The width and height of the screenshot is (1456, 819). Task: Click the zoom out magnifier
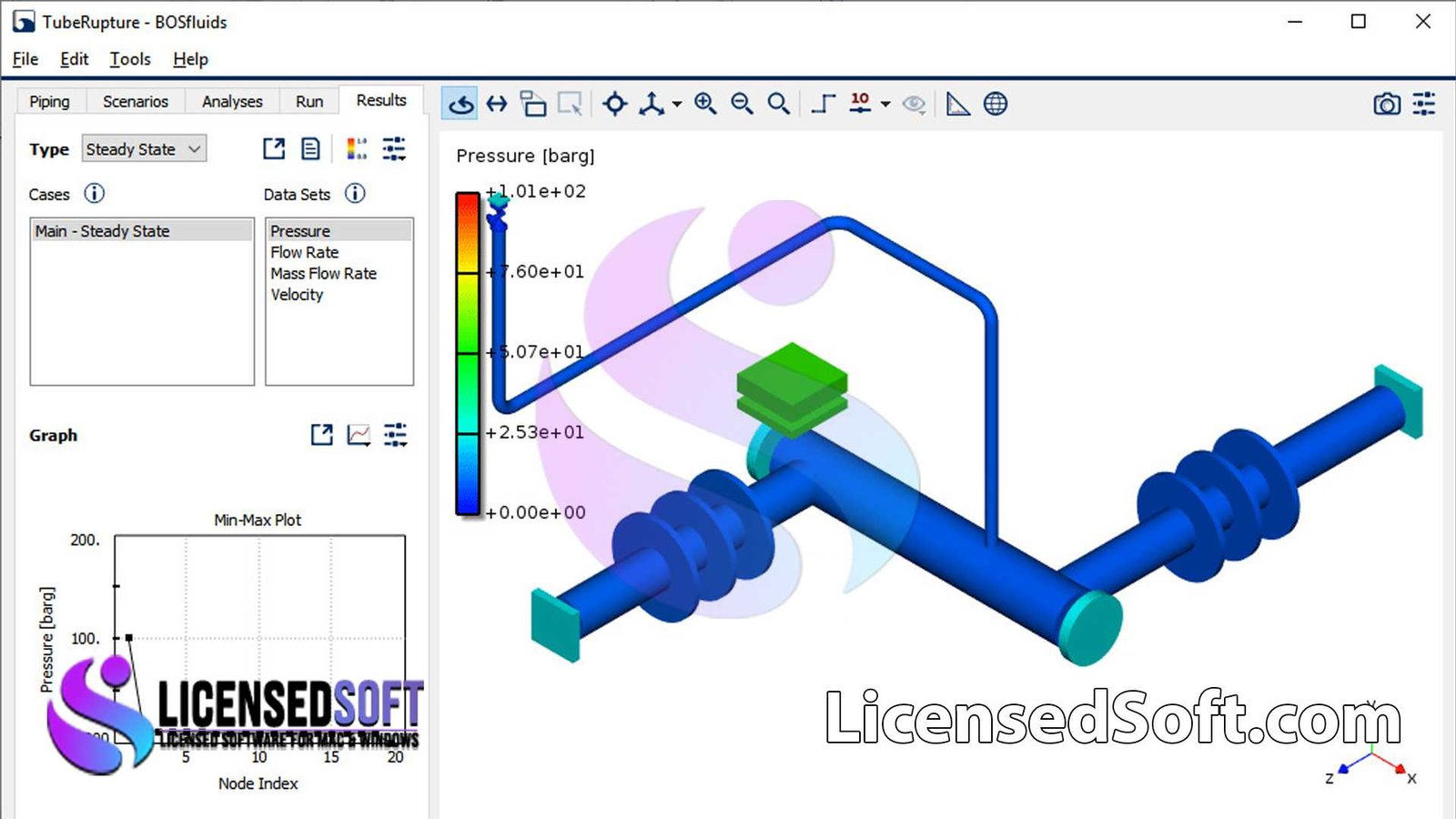(742, 104)
